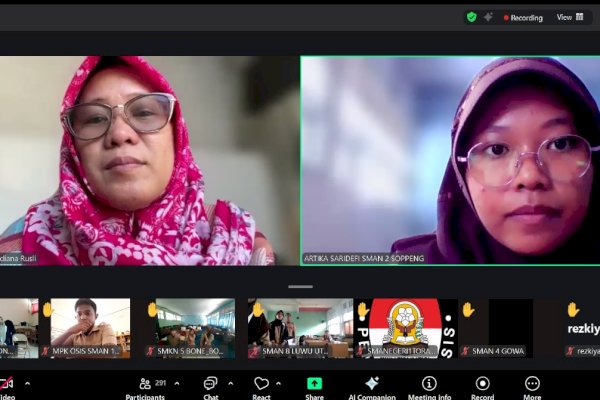Click the raised hand on the MPK OSIS tile

click(47, 309)
